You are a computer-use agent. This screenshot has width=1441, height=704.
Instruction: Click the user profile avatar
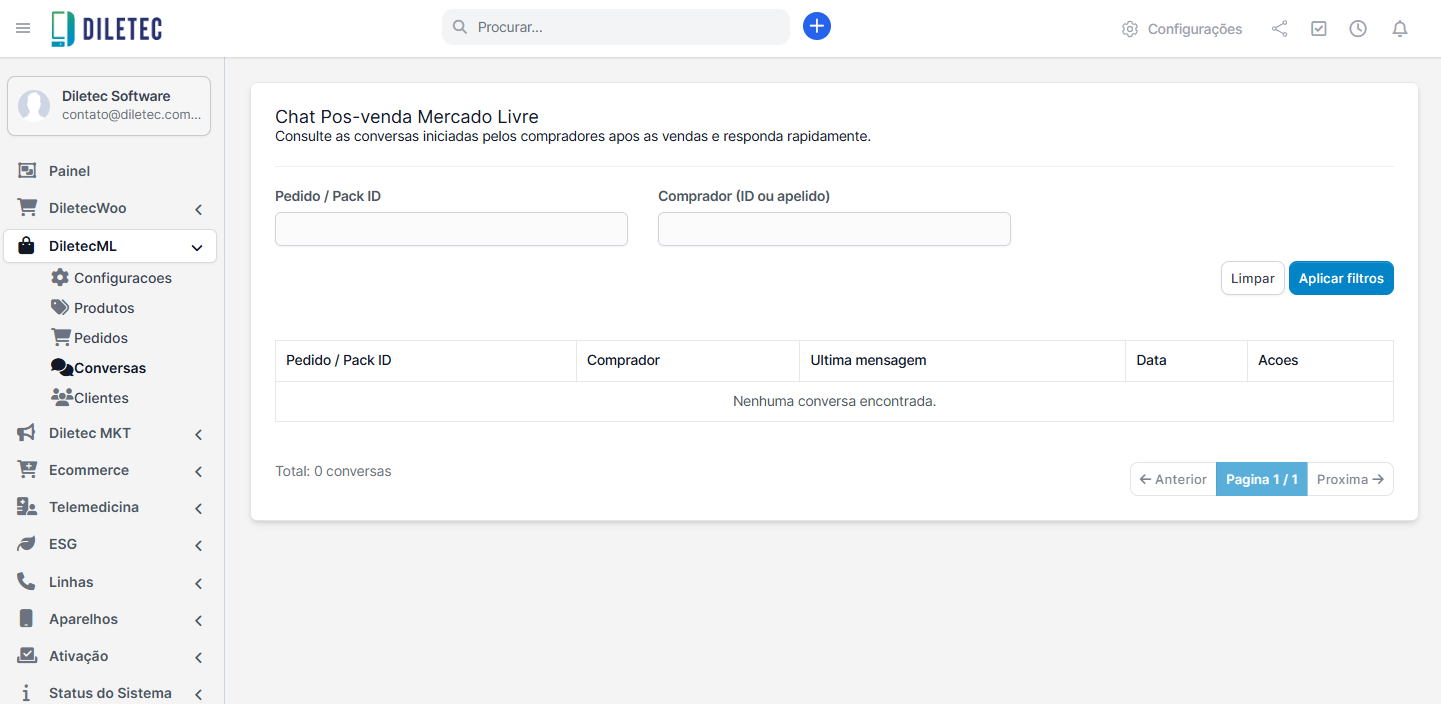[34, 106]
